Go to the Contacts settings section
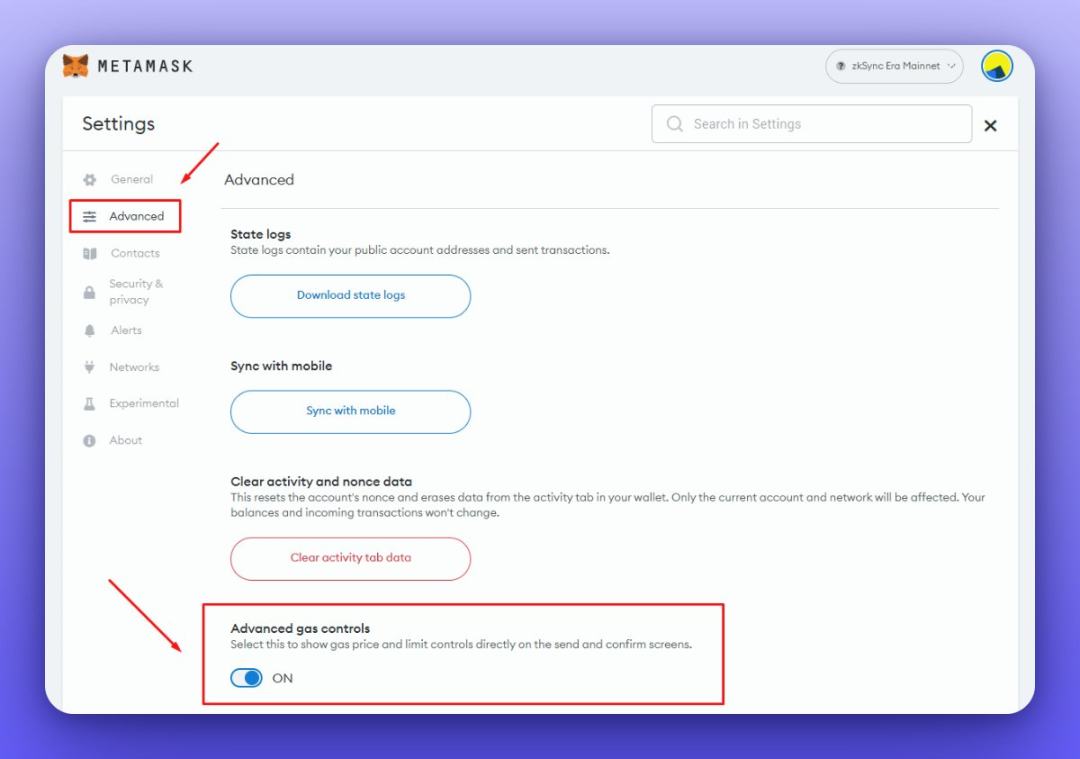This screenshot has width=1080, height=759. pos(135,254)
